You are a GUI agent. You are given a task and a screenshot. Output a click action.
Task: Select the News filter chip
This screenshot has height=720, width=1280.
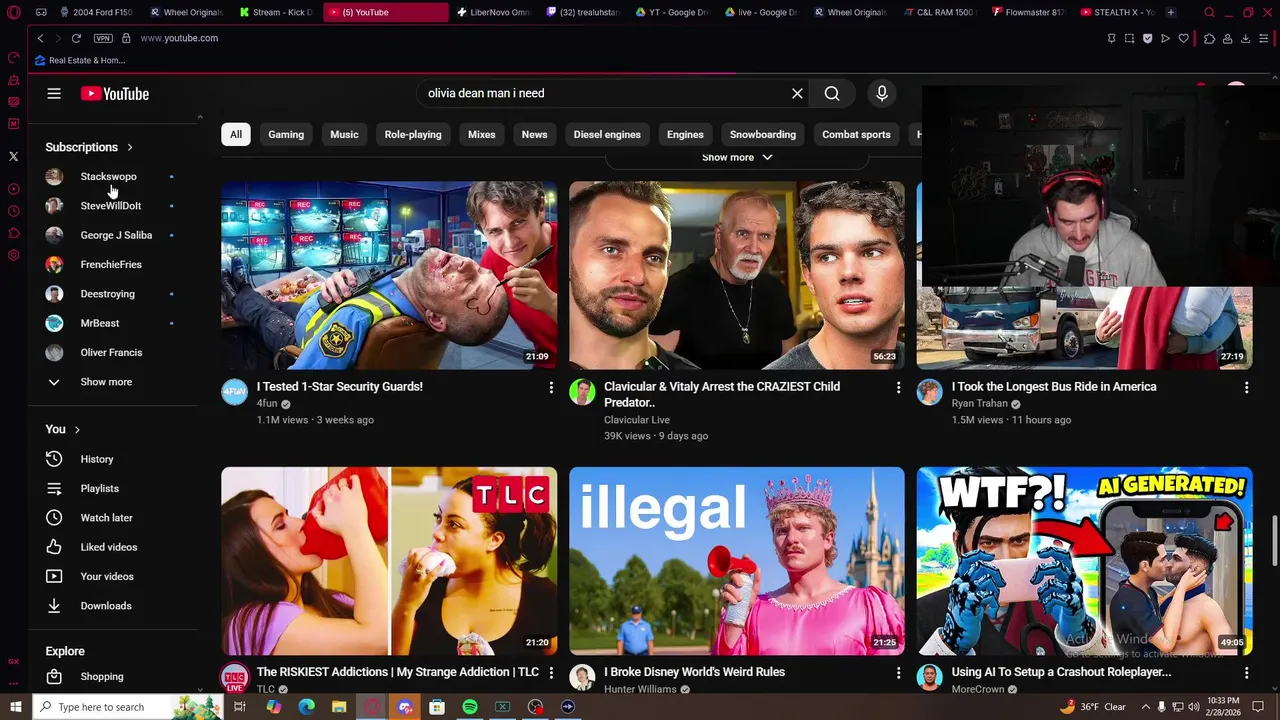point(534,134)
